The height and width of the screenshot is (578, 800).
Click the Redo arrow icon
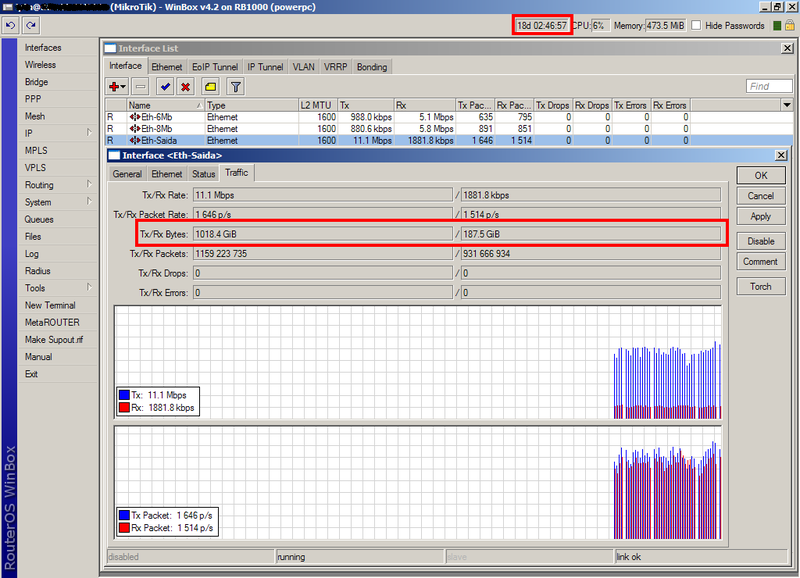click(31, 25)
